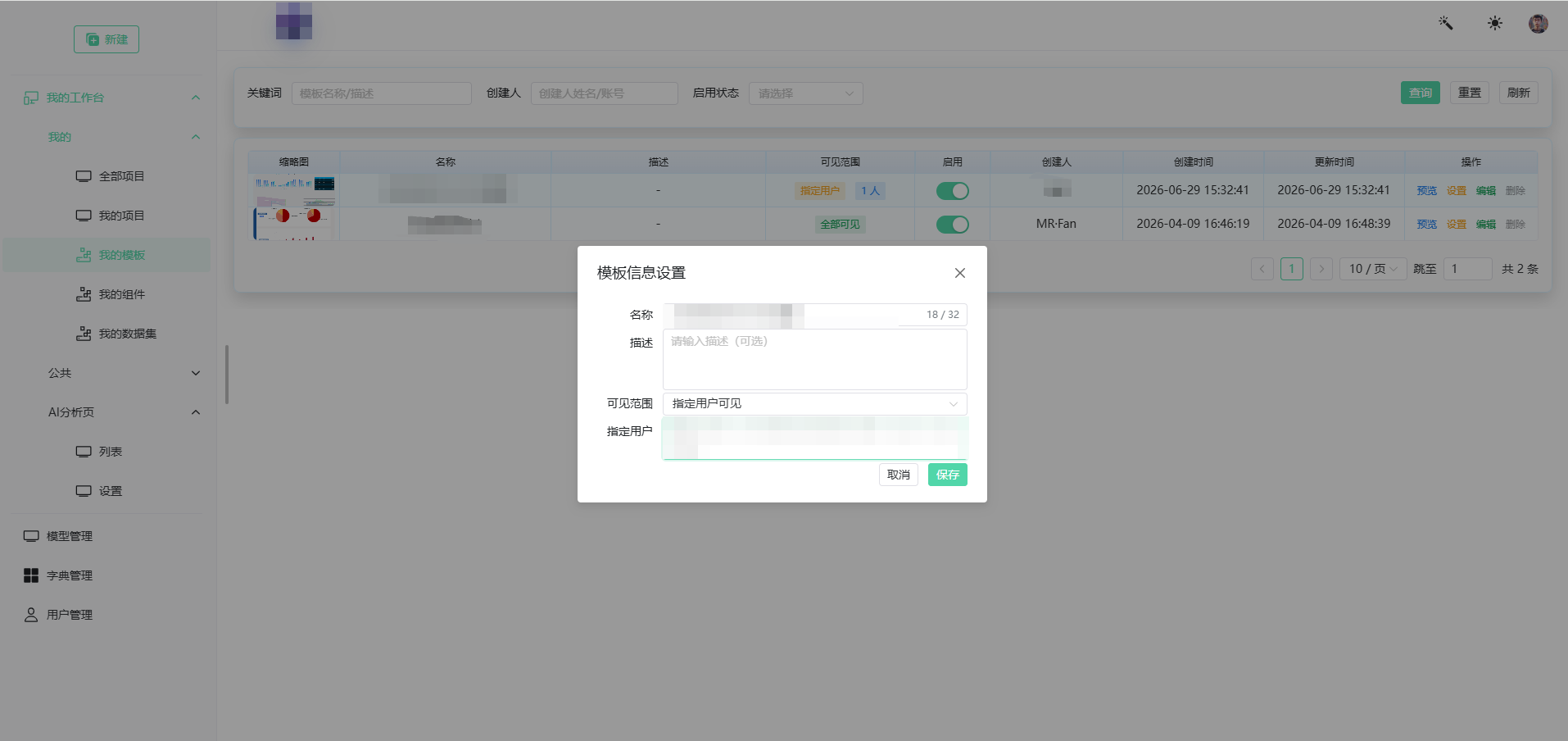The height and width of the screenshot is (741, 1568).
Task: Click the sidebar vertical scrollbar
Action: tap(227, 375)
